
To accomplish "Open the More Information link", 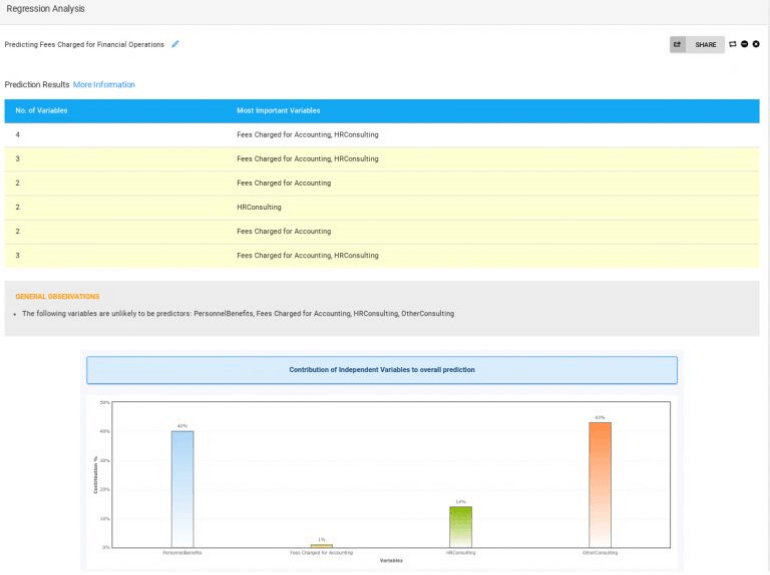I will point(104,85).
